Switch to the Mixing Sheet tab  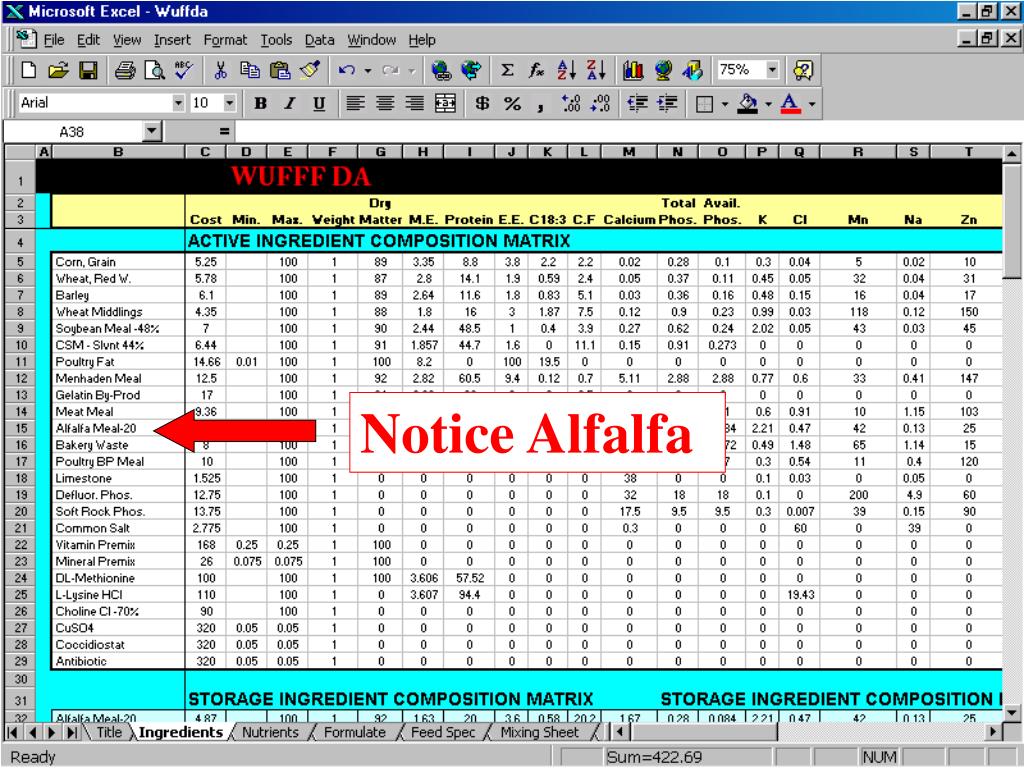pyautogui.click(x=539, y=733)
